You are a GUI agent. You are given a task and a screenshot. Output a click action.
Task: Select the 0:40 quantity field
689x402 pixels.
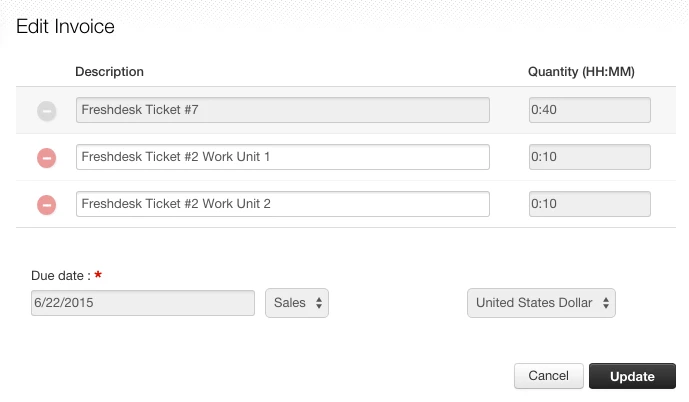589,110
